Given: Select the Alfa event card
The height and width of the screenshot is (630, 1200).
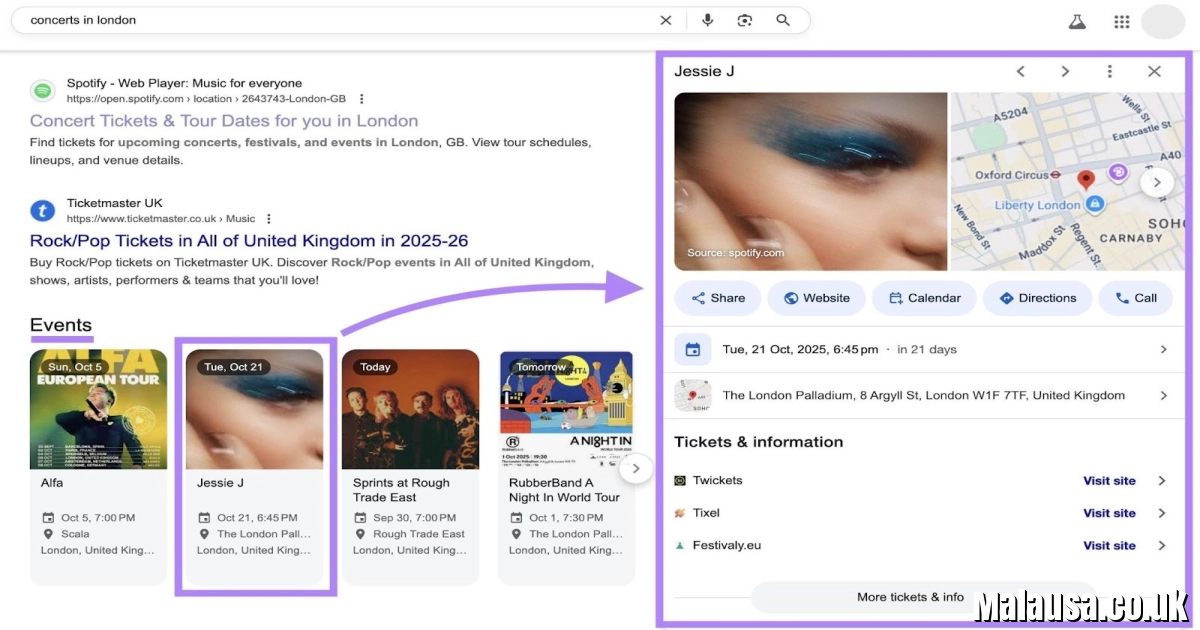Looking at the screenshot, I should [98, 465].
